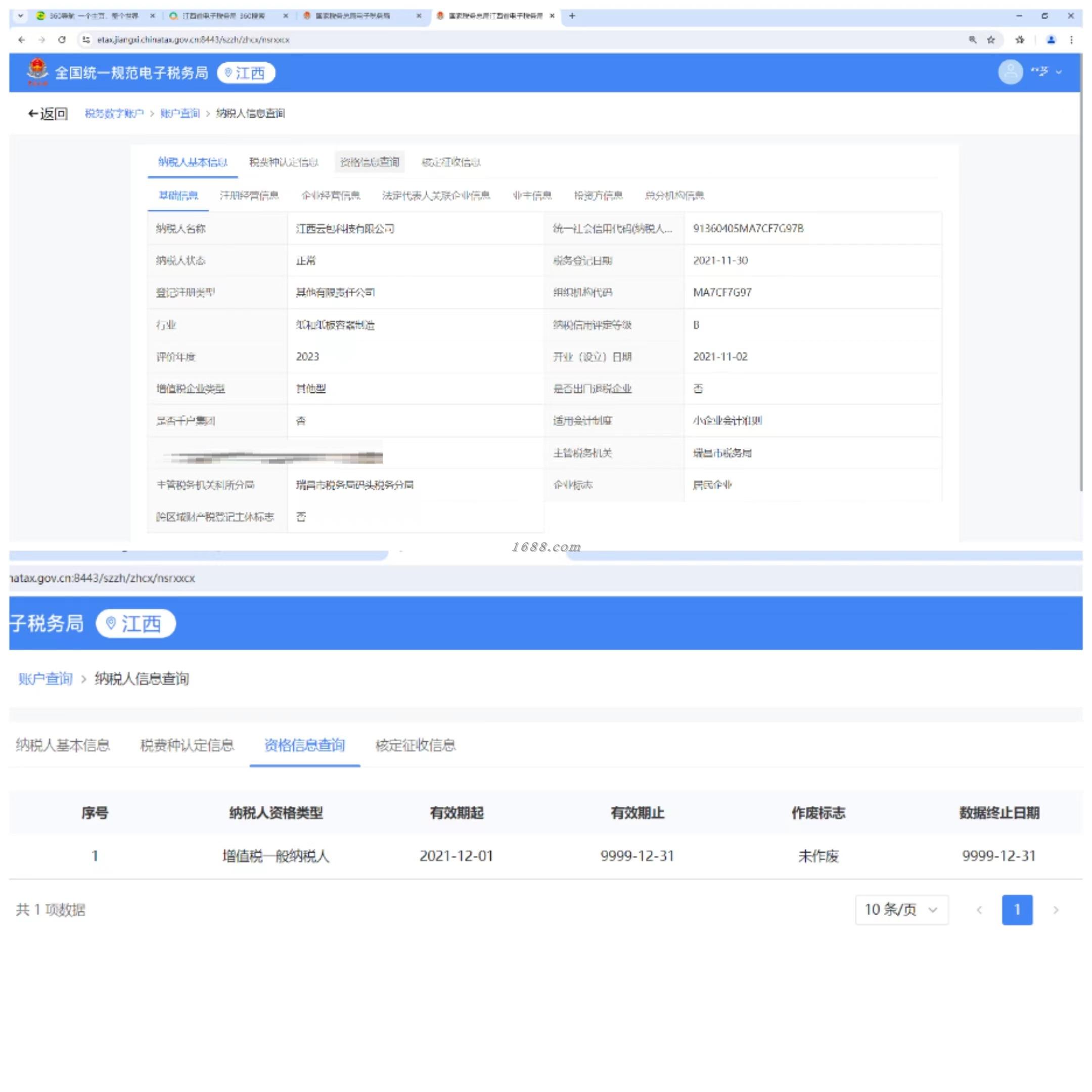Open 税务数字账户 breadcrumb link
The image size is (1092, 1092).
(114, 114)
